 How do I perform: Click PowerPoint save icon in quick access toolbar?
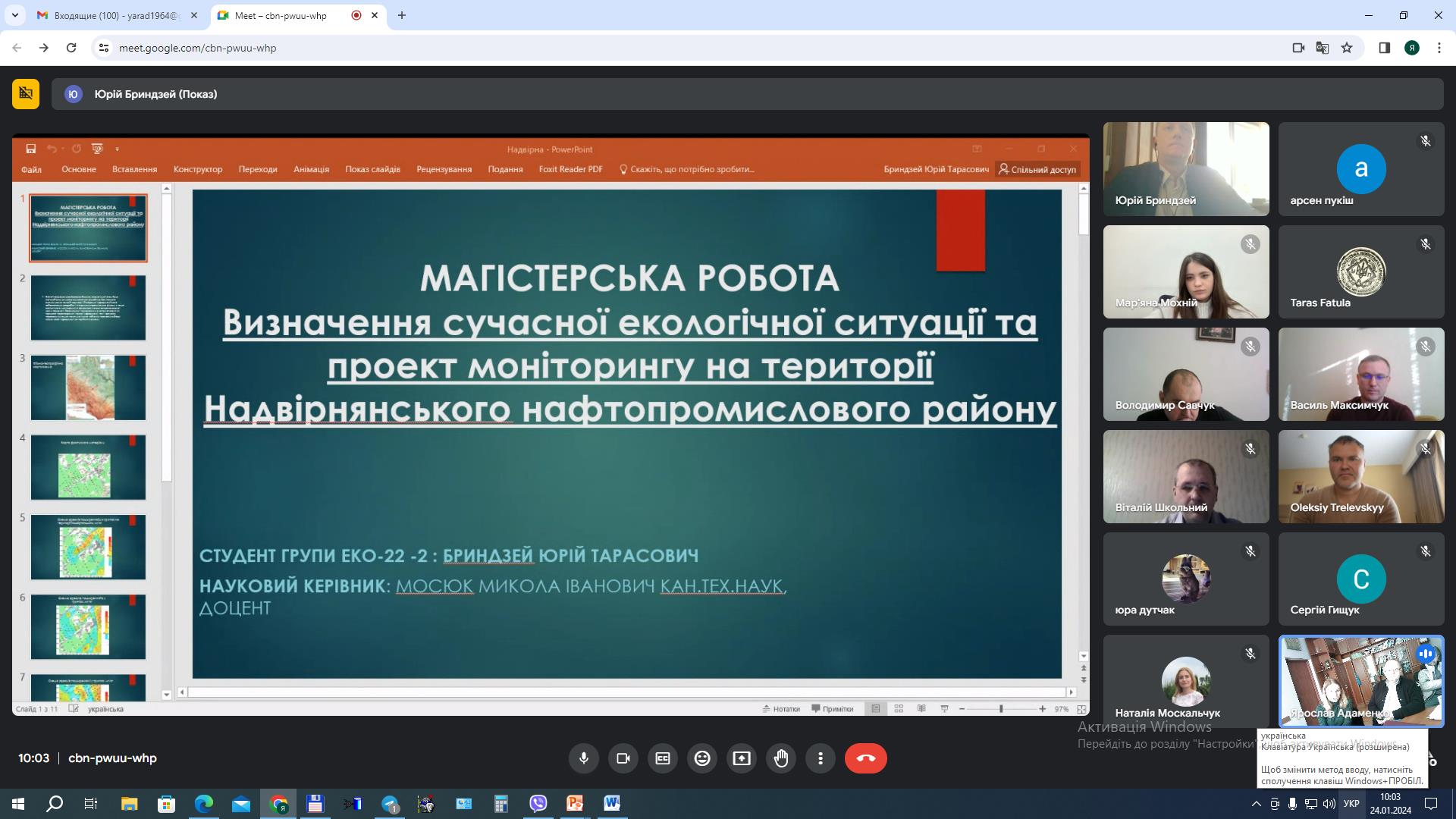(31, 149)
